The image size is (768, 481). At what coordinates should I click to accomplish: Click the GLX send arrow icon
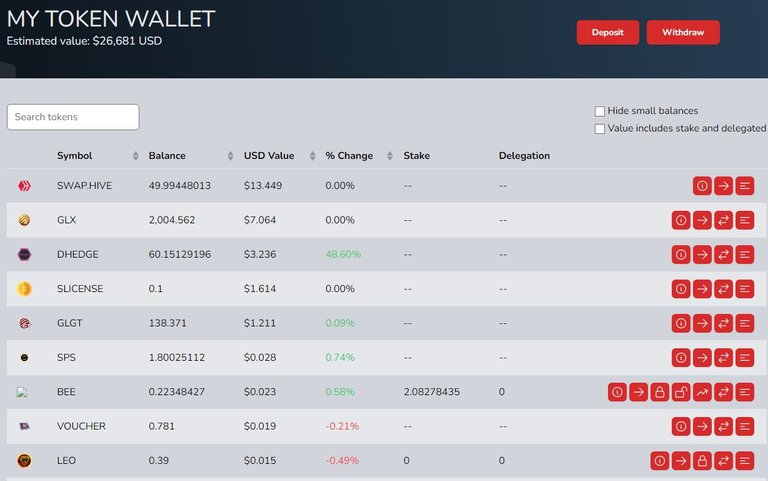coord(702,220)
